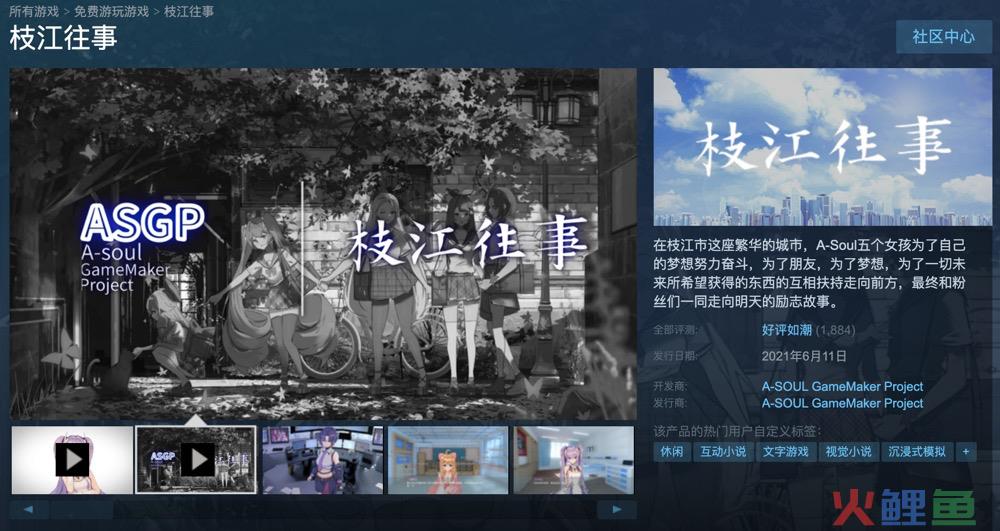Add a tag with the plus button
This screenshot has width=1000, height=531.
(966, 452)
